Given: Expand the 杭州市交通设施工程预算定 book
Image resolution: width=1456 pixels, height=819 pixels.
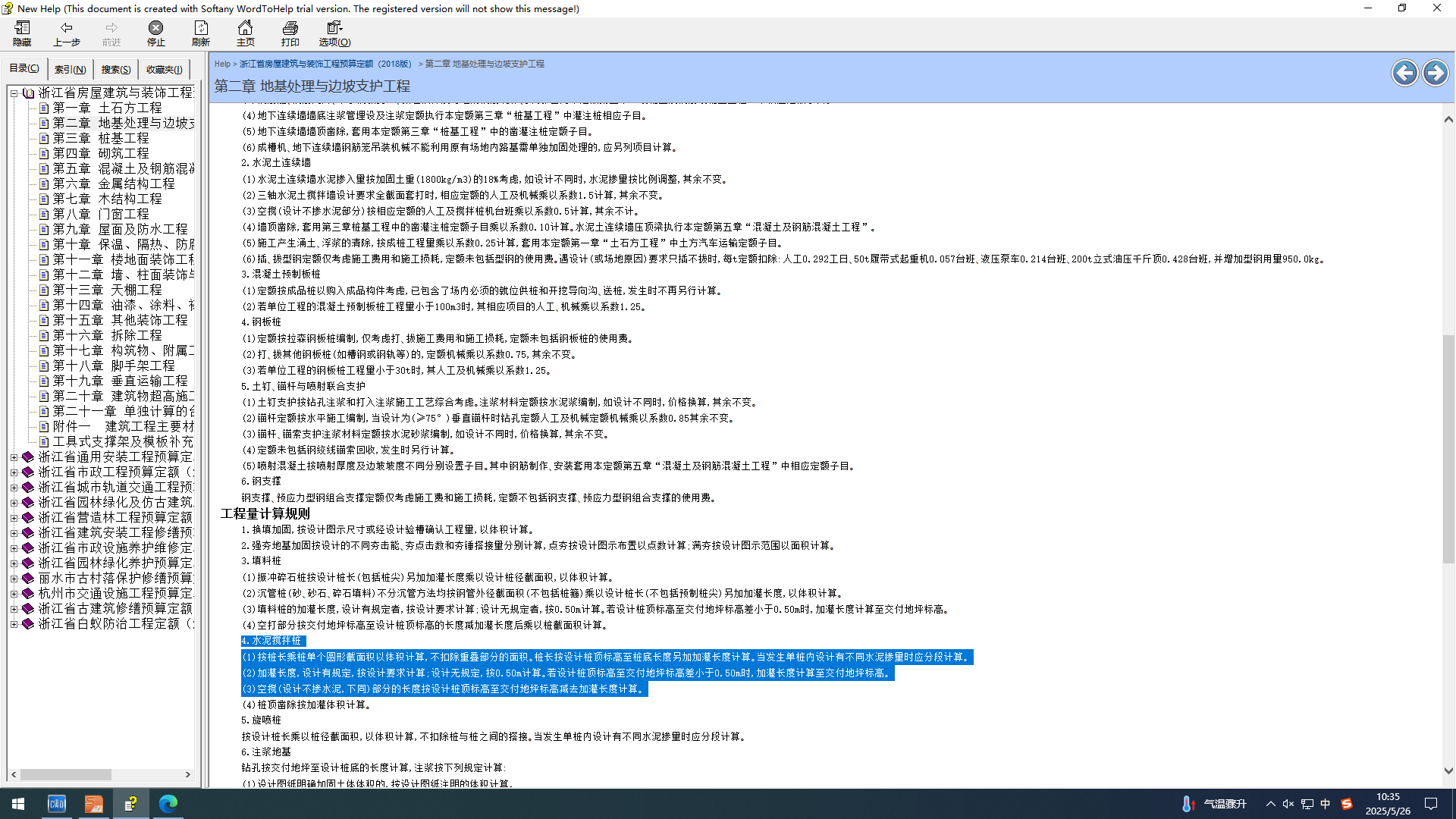Looking at the screenshot, I should point(14,594).
